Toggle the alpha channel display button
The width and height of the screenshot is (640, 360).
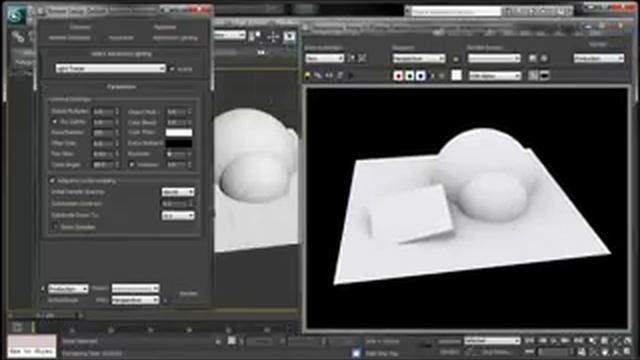pyautogui.click(x=433, y=76)
